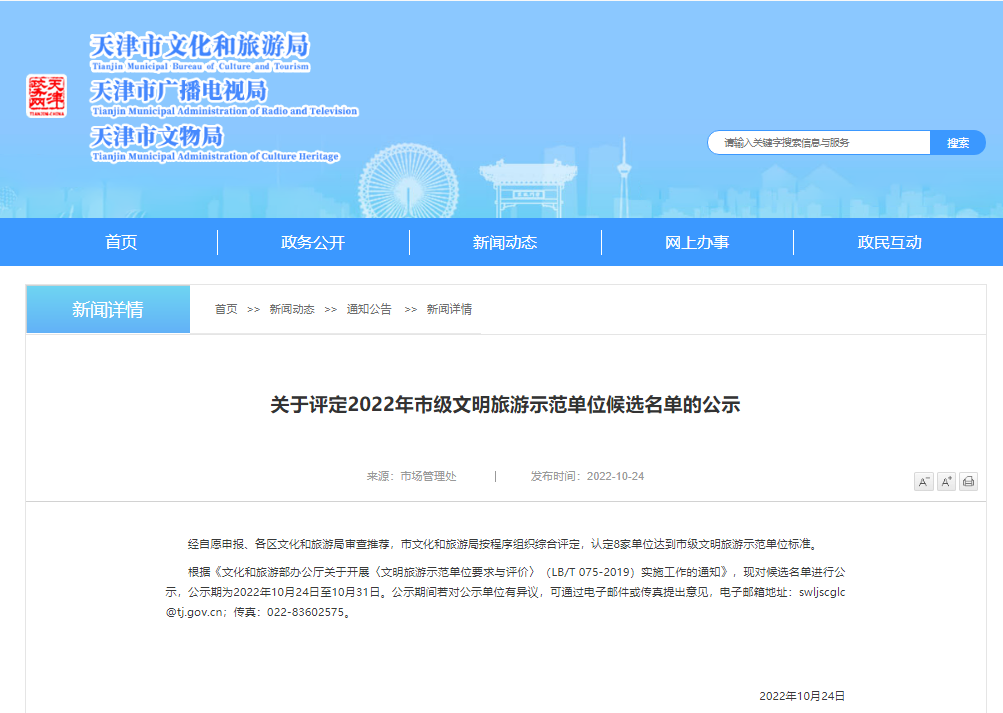Focus the keyword search input field
The width and height of the screenshot is (1003, 713).
pyautogui.click(x=820, y=143)
